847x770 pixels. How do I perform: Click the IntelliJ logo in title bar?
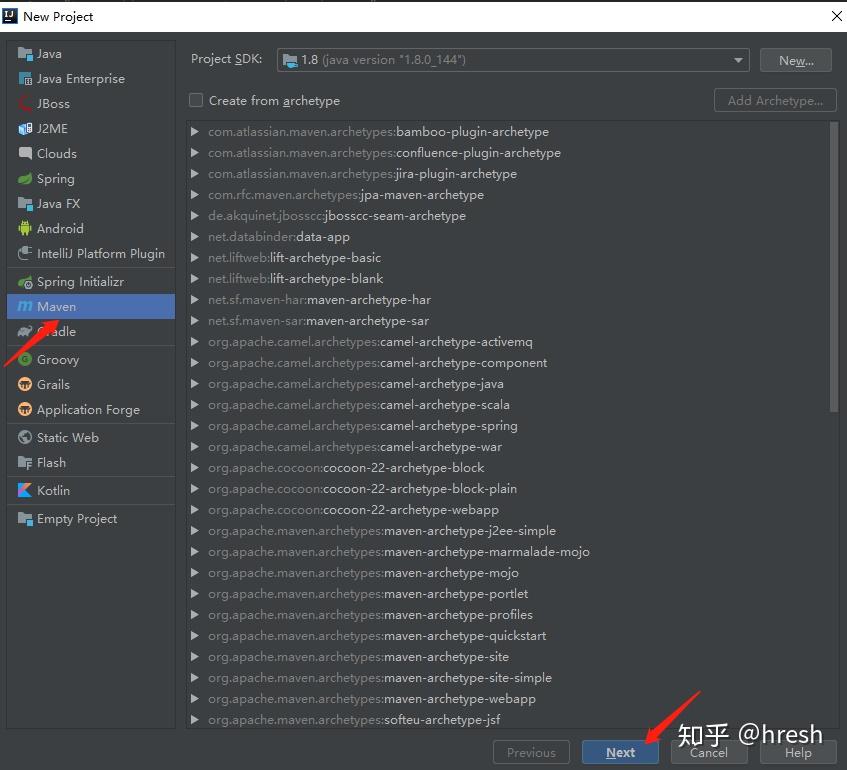tap(10, 16)
